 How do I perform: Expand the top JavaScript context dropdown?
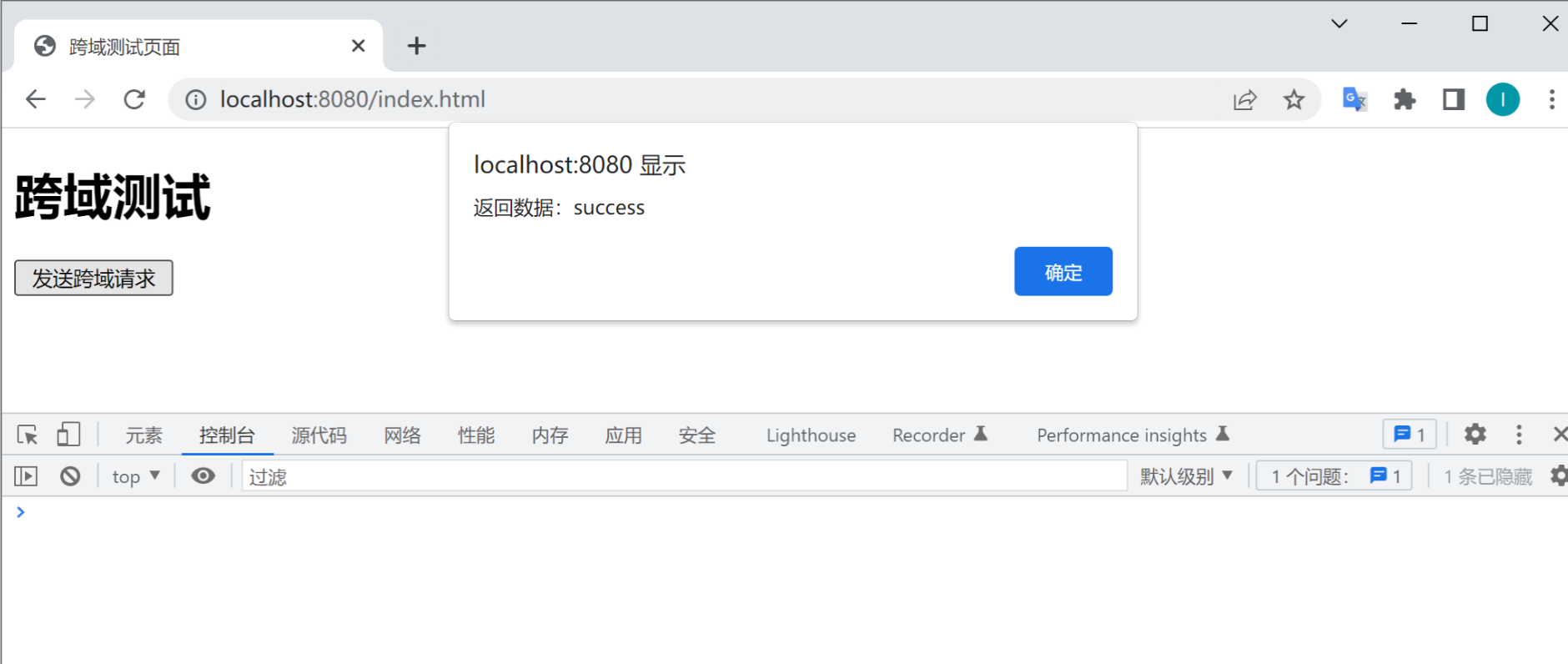click(135, 476)
